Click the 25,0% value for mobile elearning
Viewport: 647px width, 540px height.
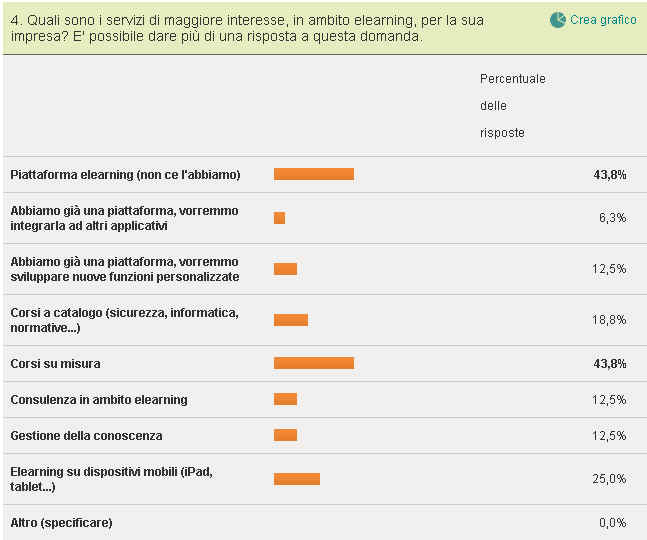pos(609,479)
